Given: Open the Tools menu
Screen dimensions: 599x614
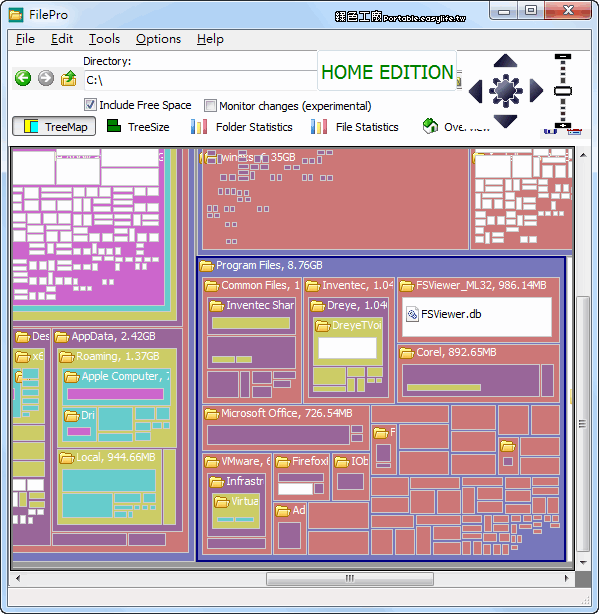Looking at the screenshot, I should [x=104, y=39].
